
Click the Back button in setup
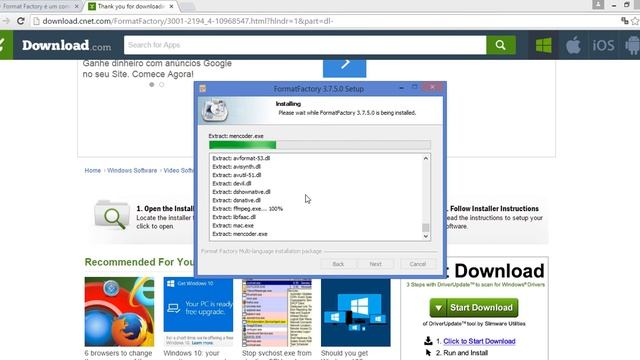tap(338, 264)
